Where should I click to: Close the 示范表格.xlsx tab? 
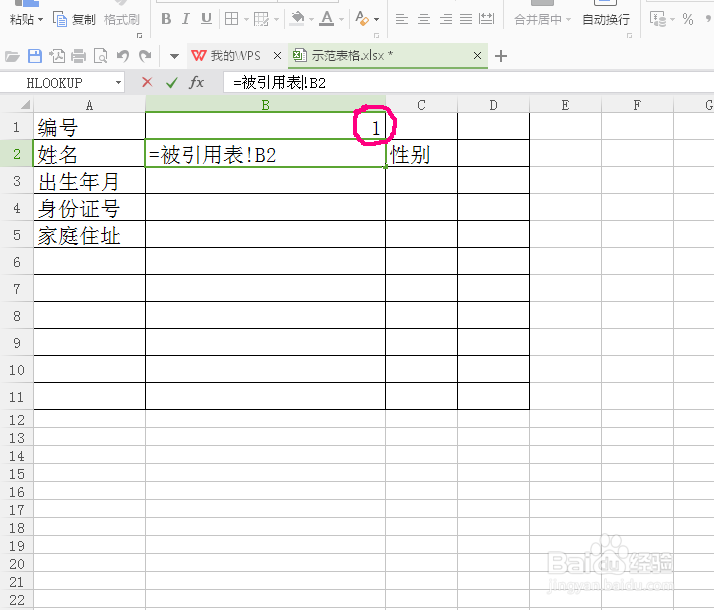(x=477, y=56)
